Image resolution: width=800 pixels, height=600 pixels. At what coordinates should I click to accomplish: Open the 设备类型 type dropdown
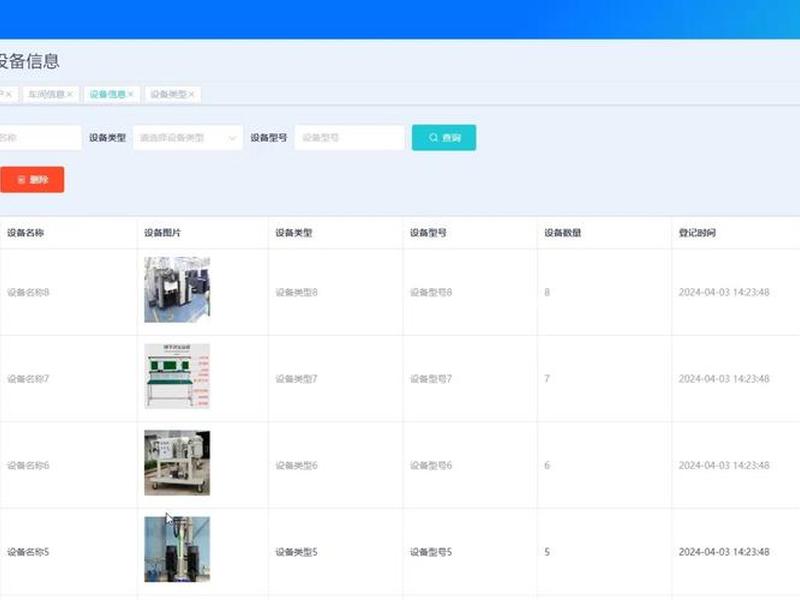[188, 138]
